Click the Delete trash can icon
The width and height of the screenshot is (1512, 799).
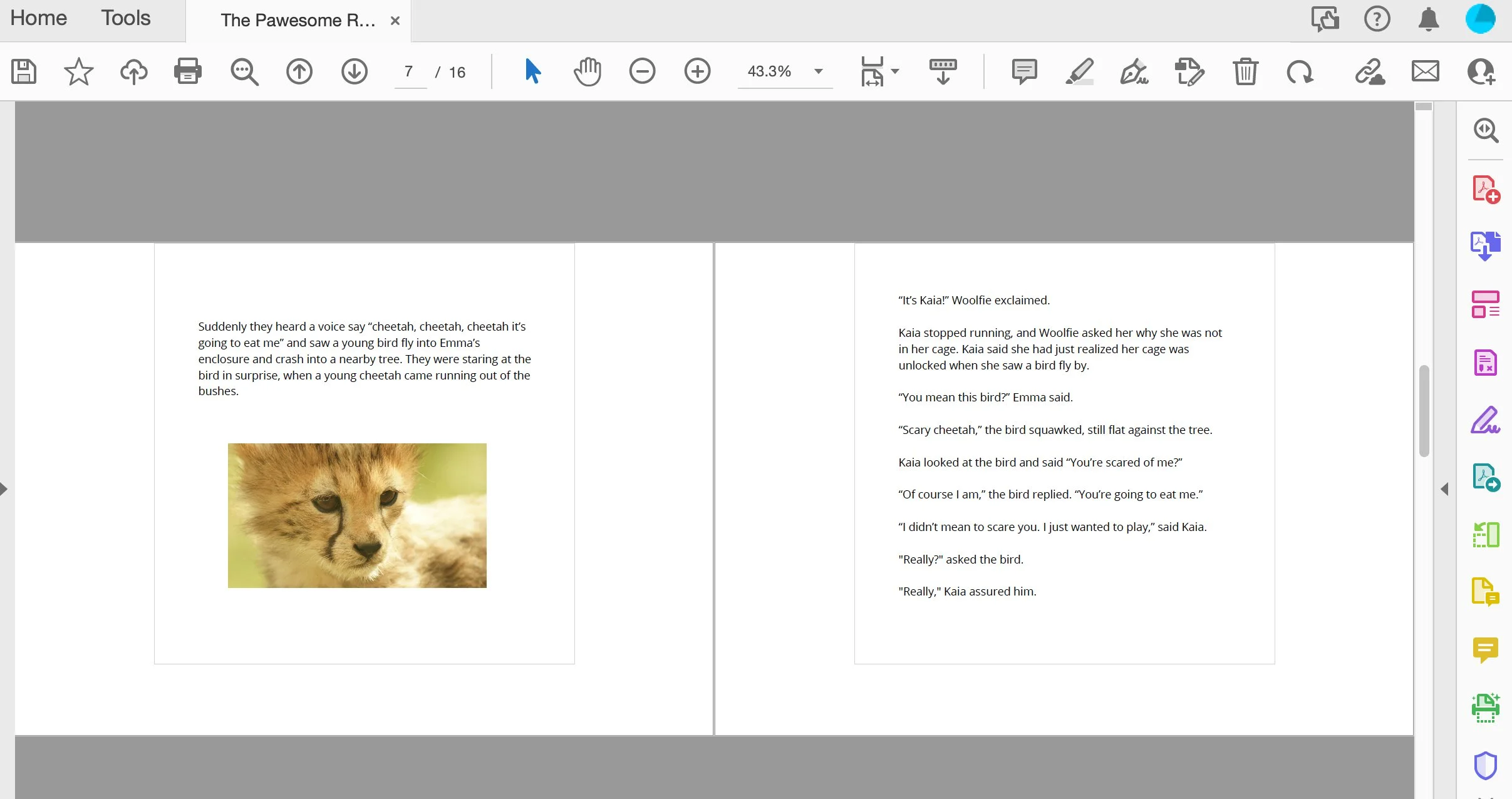(1245, 71)
